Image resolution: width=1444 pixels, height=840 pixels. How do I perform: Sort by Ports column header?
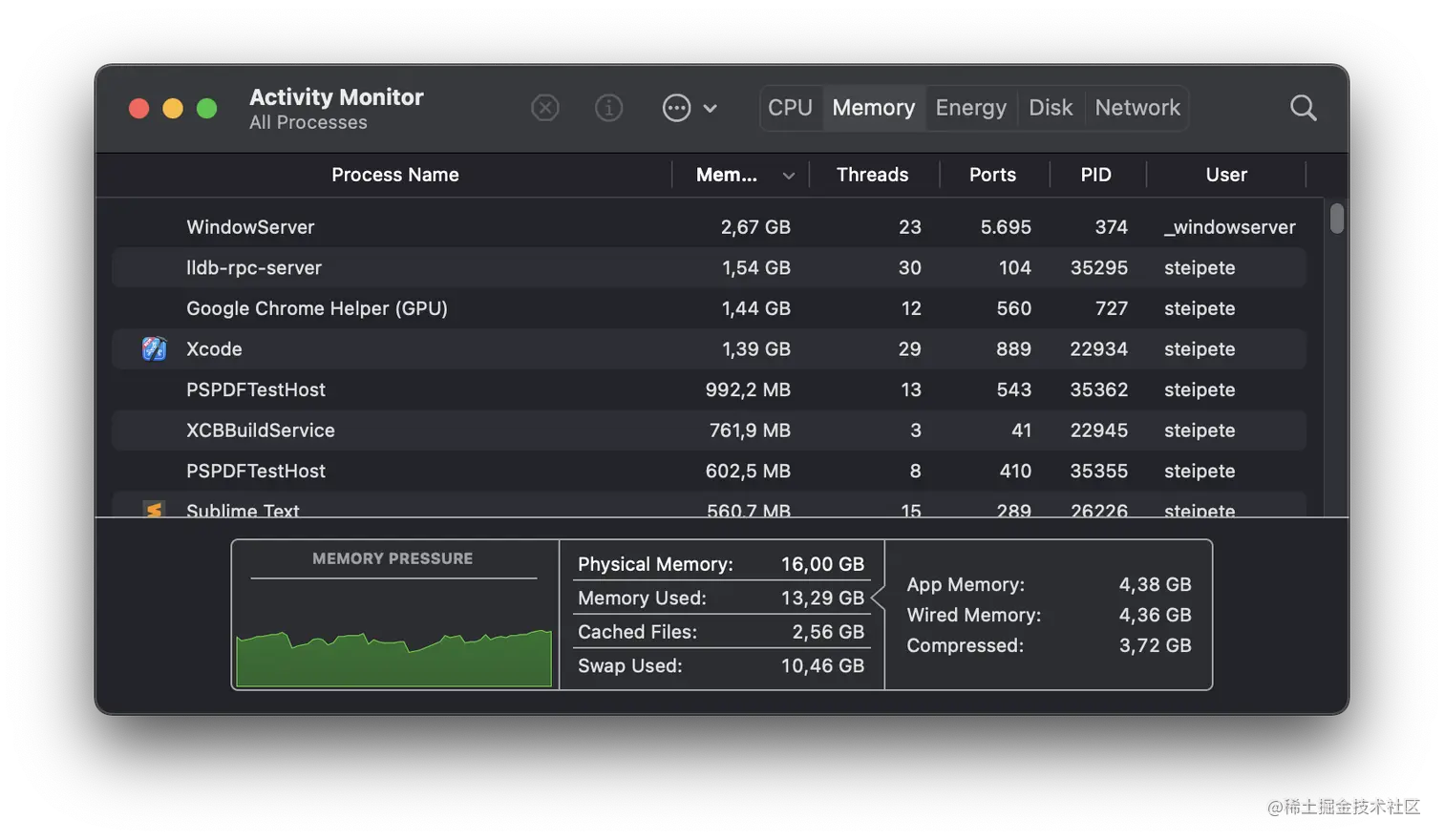[992, 175]
